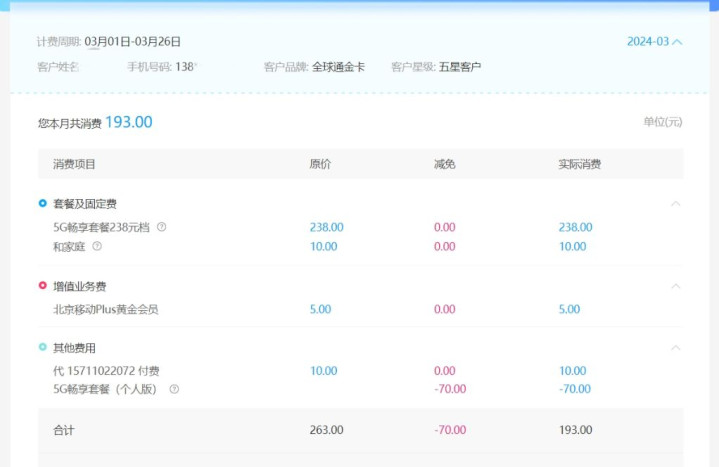Click the teal bullet before 其他费用
Screen dimensions: 719x467
[43, 347]
